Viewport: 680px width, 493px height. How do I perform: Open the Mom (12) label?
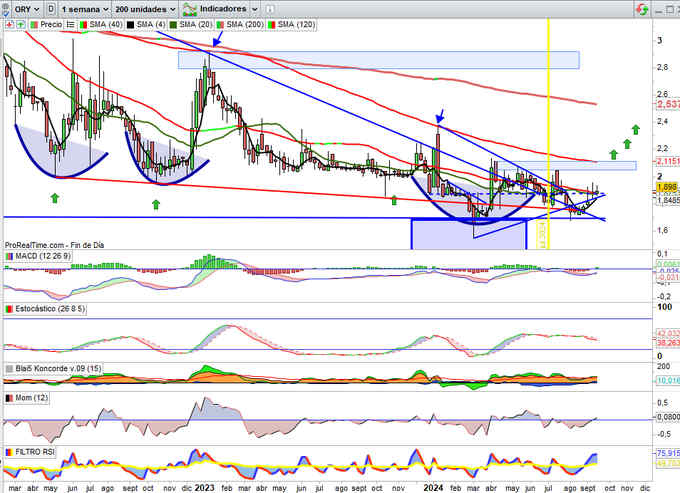pyautogui.click(x=31, y=398)
